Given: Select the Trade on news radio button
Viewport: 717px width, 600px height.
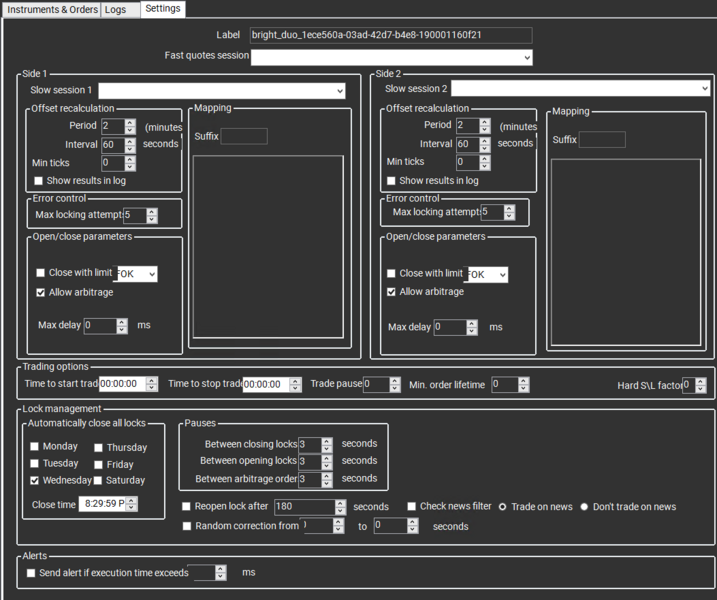Looking at the screenshot, I should 503,507.
